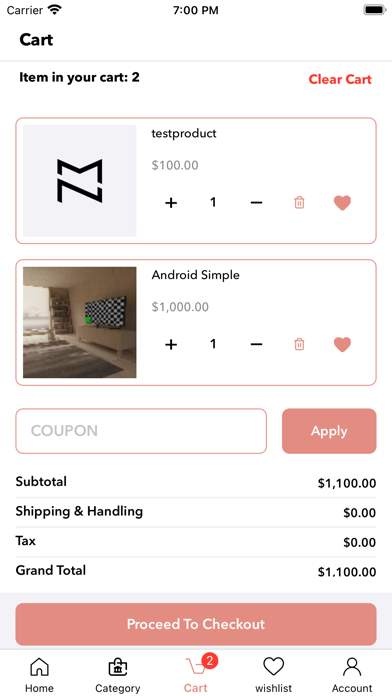Go to the wishlist tab
Image resolution: width=392 pixels, height=696 pixels.
pyautogui.click(x=273, y=674)
